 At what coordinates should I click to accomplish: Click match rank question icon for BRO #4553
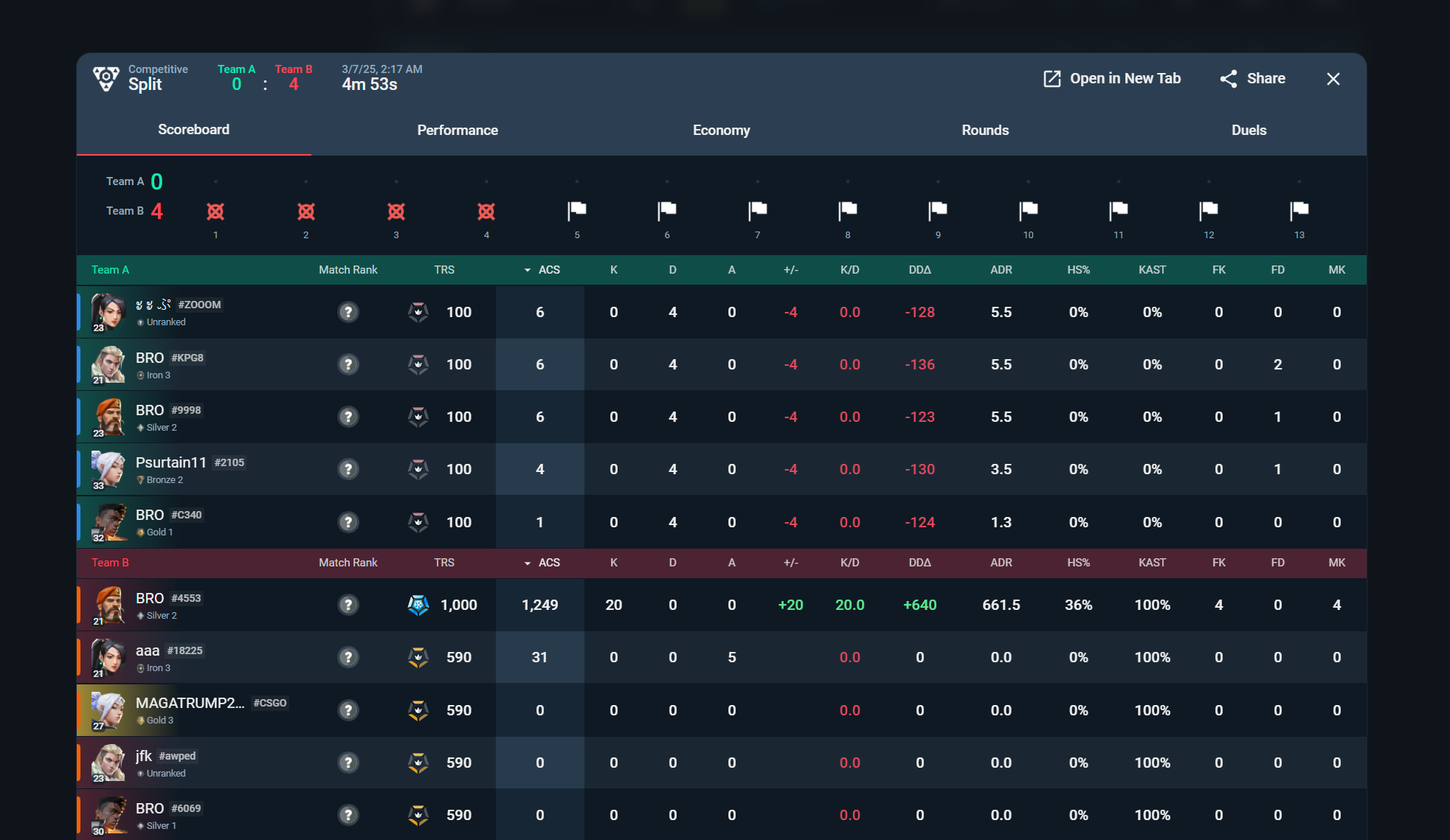tap(348, 605)
